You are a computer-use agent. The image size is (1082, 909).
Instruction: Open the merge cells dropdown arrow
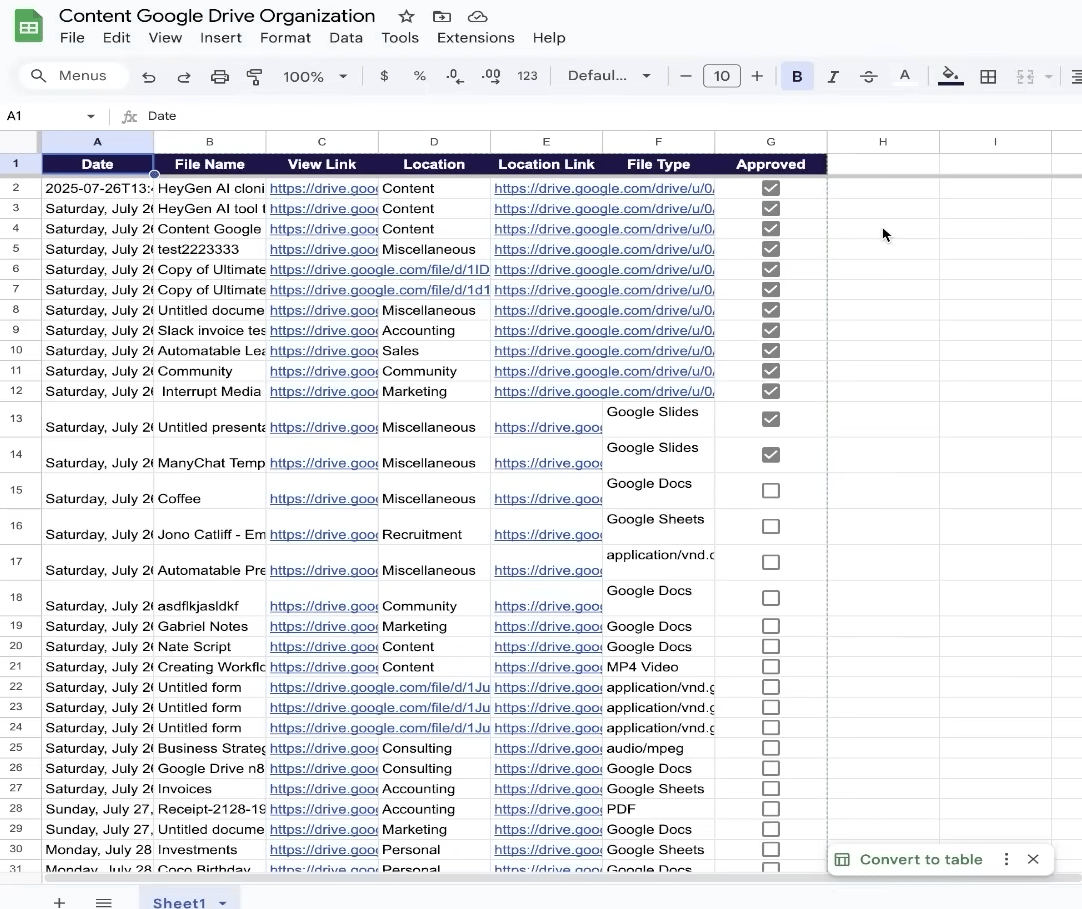1049,77
